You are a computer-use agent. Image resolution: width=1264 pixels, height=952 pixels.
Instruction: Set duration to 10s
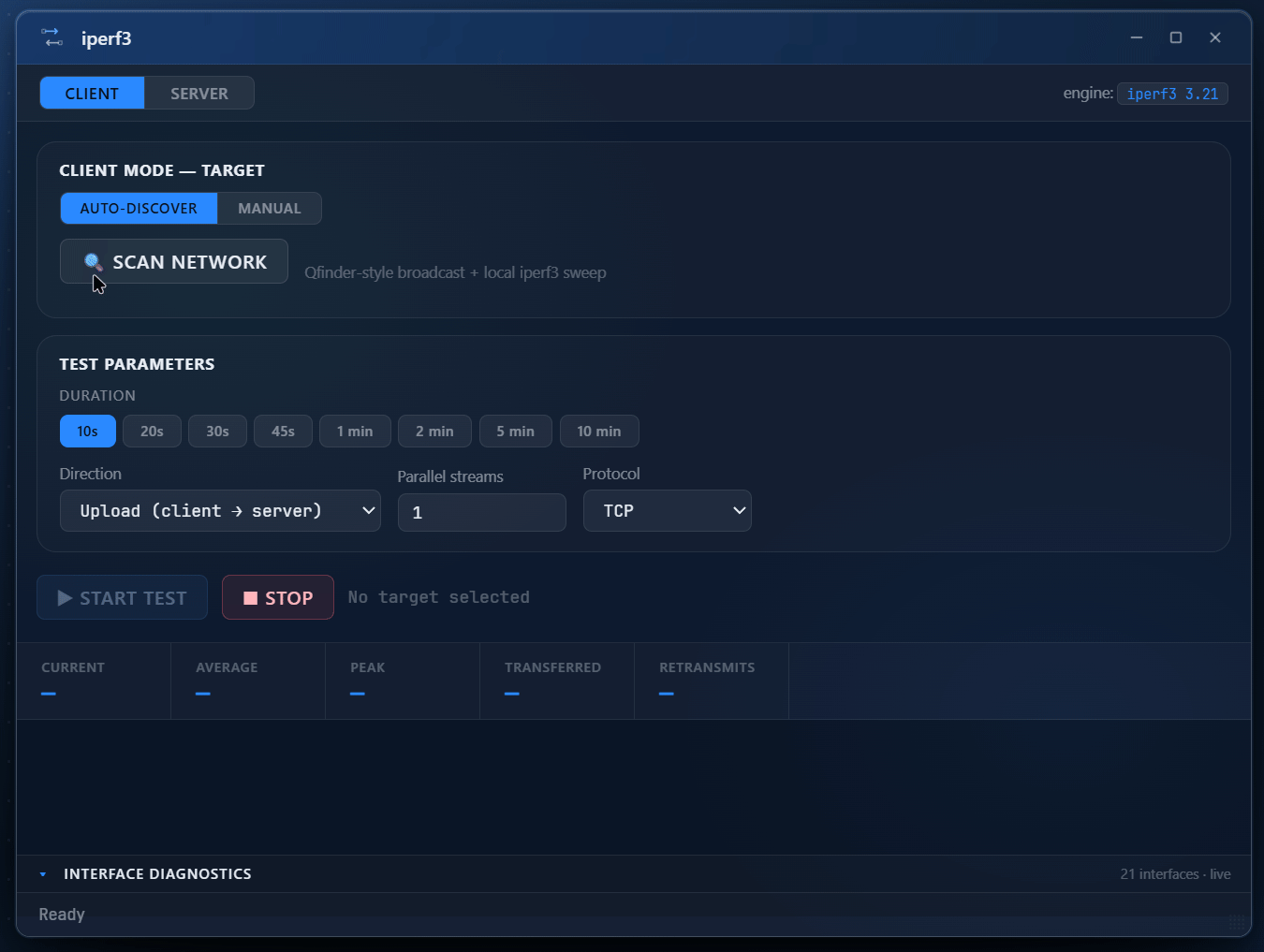(x=88, y=431)
